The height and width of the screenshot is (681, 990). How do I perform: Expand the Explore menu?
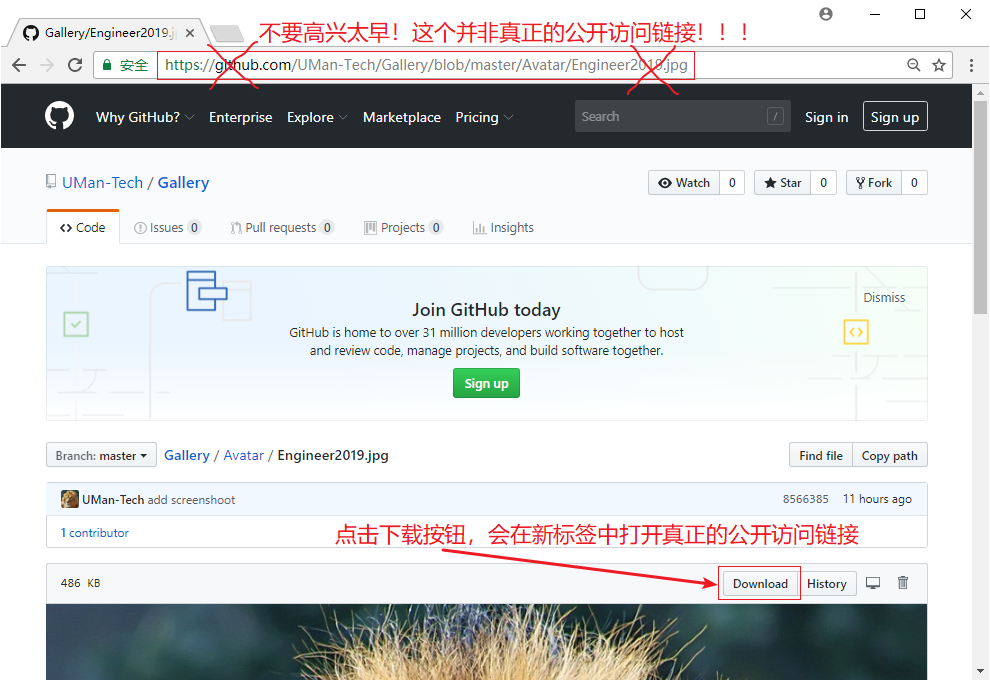317,117
